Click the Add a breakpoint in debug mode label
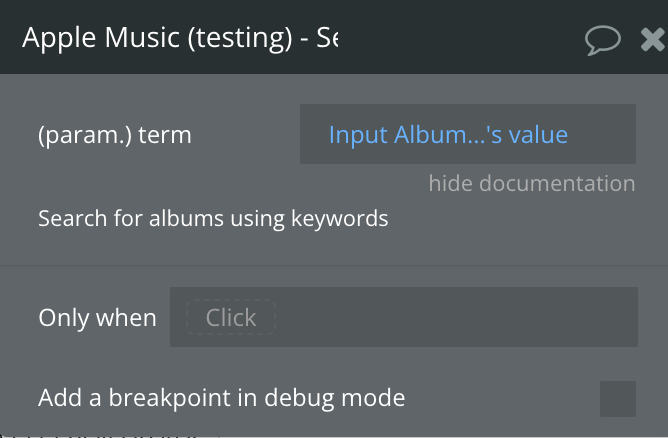The height and width of the screenshot is (438, 668). point(222,398)
